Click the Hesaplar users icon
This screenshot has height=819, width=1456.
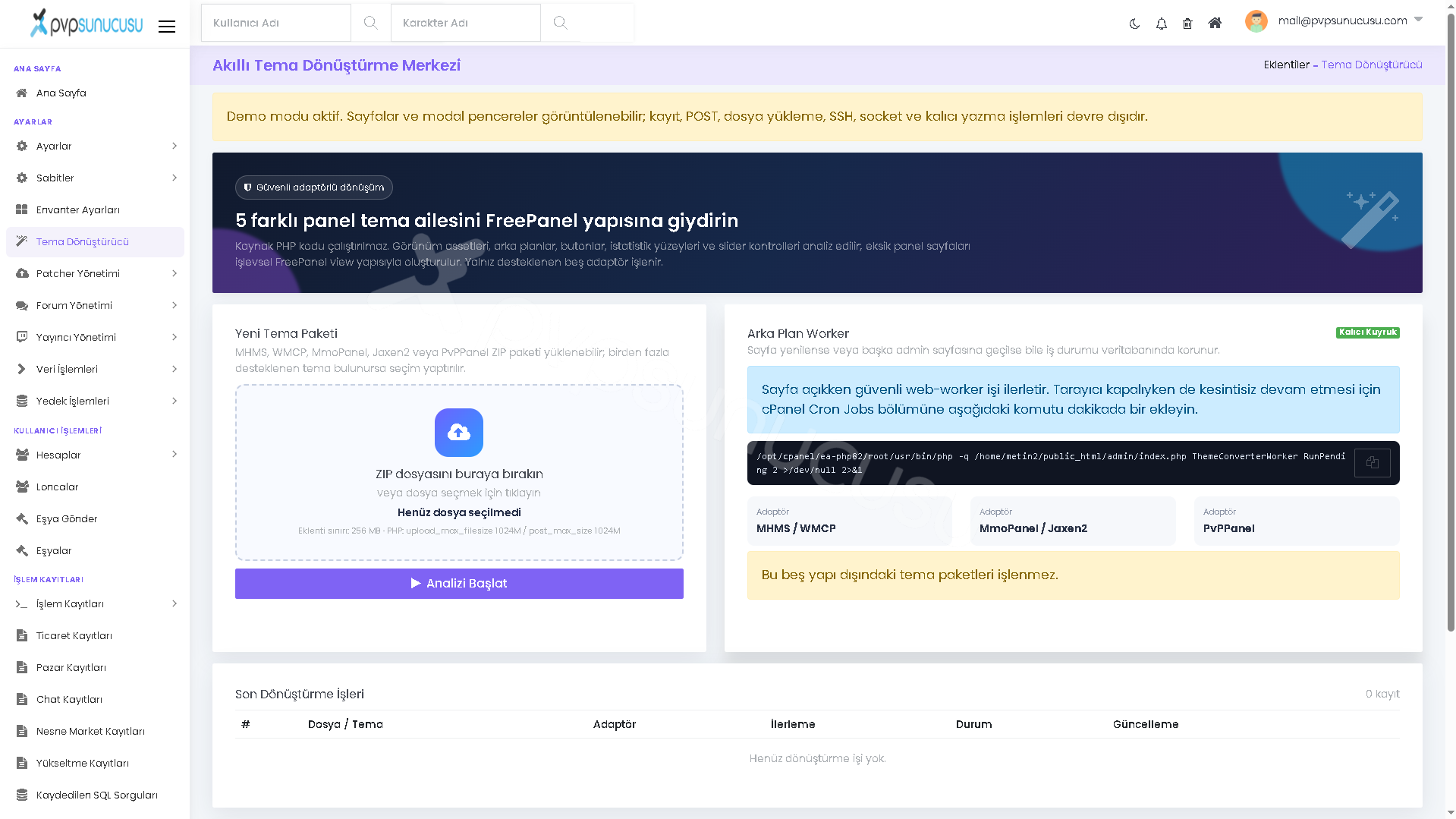(x=22, y=455)
